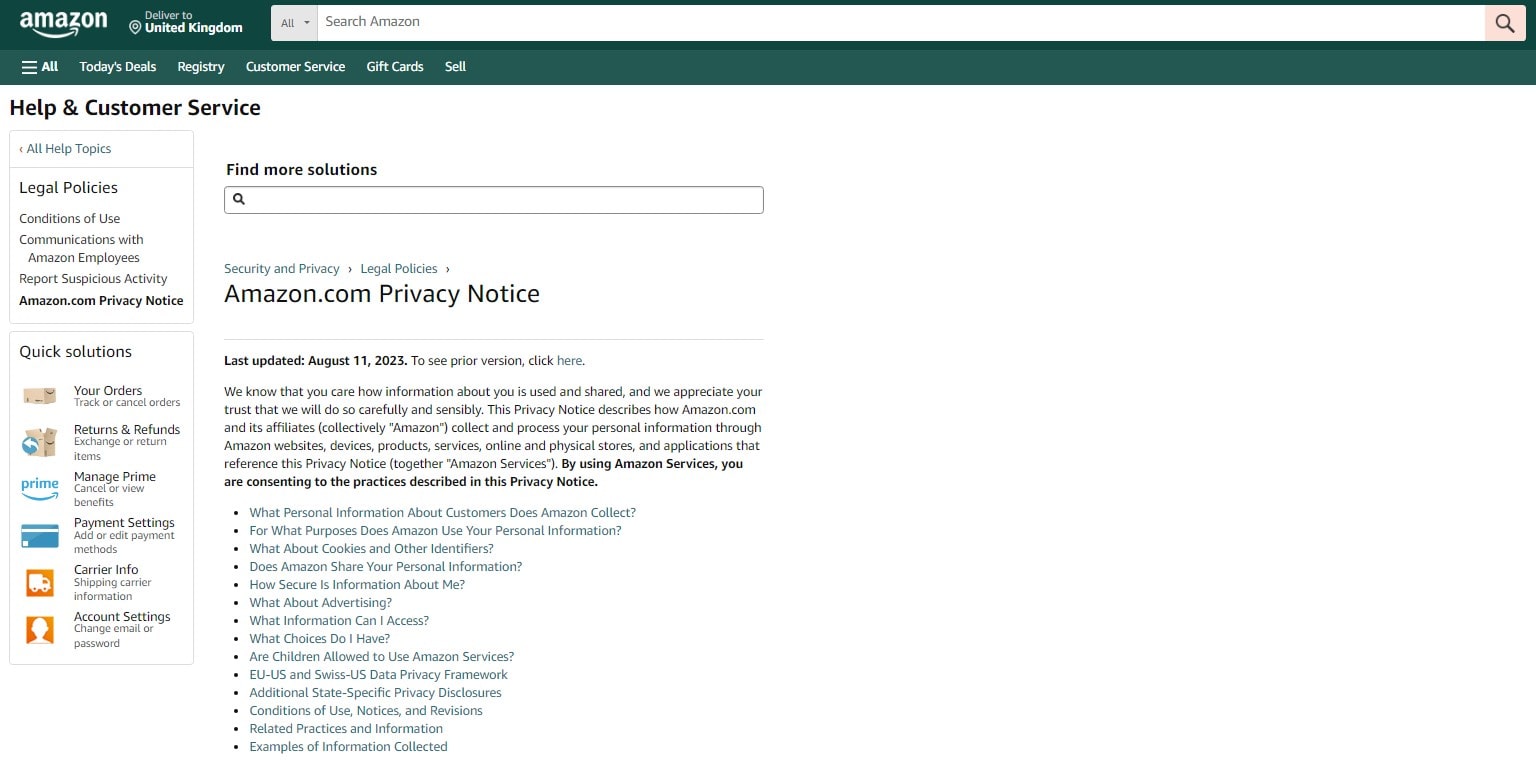This screenshot has width=1536, height=763.
Task: Open Report Suspicious Activity link
Action: click(93, 279)
